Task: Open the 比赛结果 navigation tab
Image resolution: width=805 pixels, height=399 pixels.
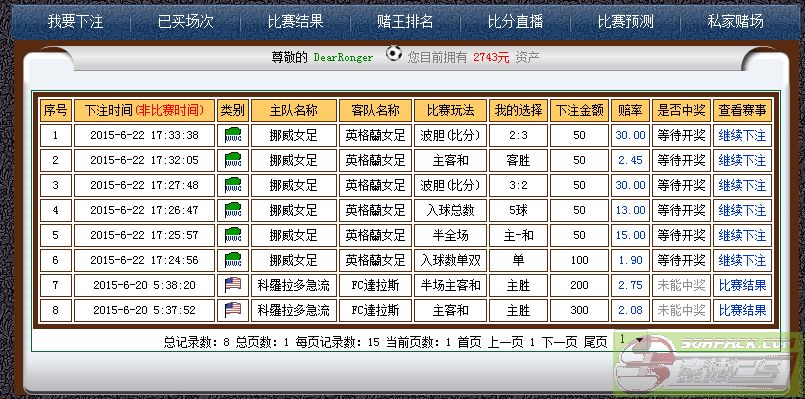Action: (295, 22)
